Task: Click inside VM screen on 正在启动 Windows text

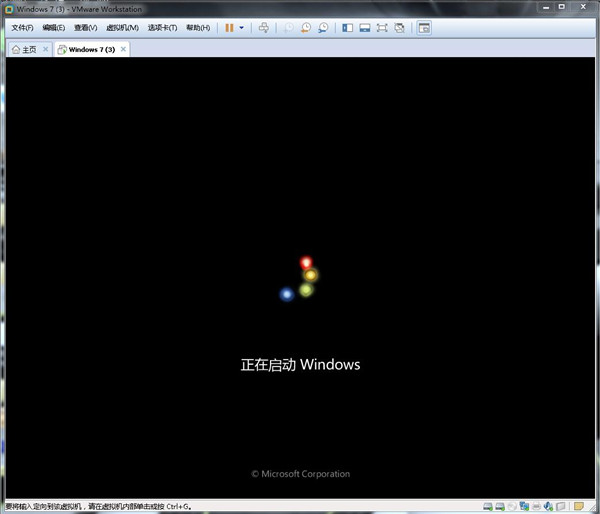Action: [x=300, y=364]
